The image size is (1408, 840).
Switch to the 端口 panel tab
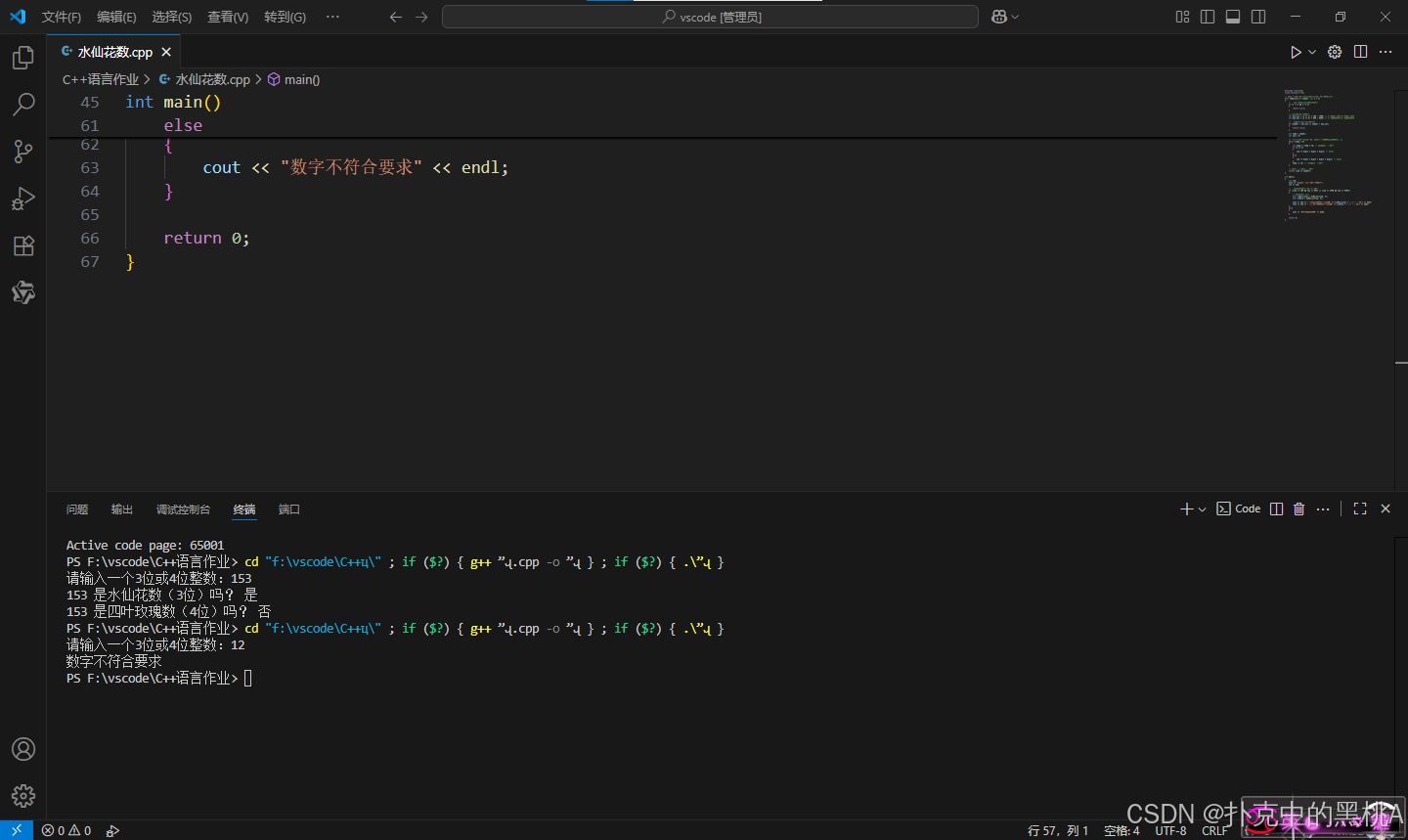pos(289,509)
